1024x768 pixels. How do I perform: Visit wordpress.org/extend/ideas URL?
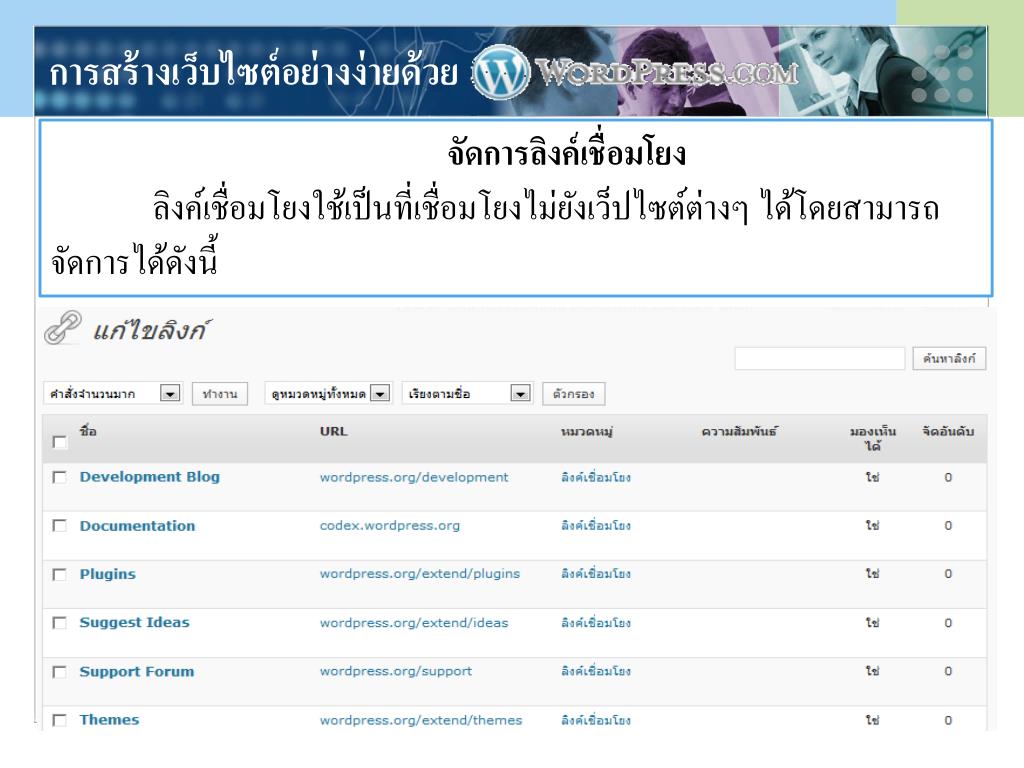click(414, 623)
